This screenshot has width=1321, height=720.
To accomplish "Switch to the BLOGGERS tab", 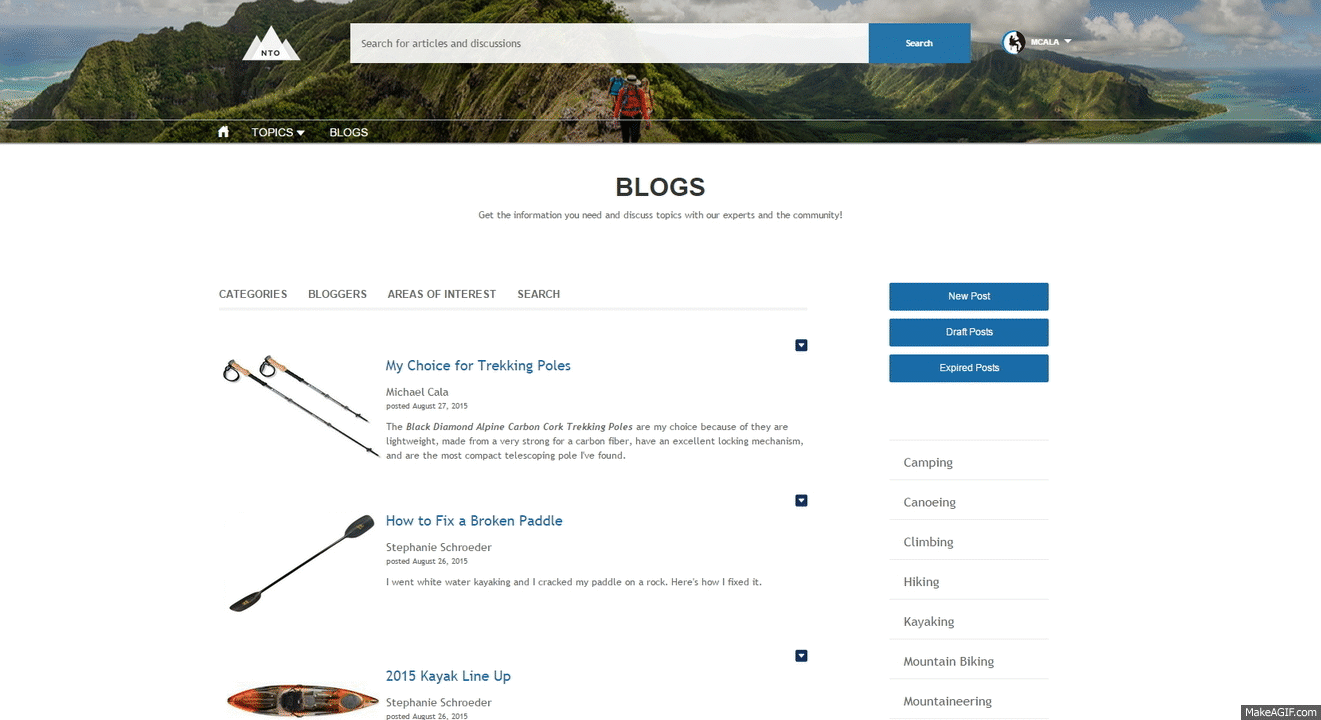I will click(x=337, y=294).
